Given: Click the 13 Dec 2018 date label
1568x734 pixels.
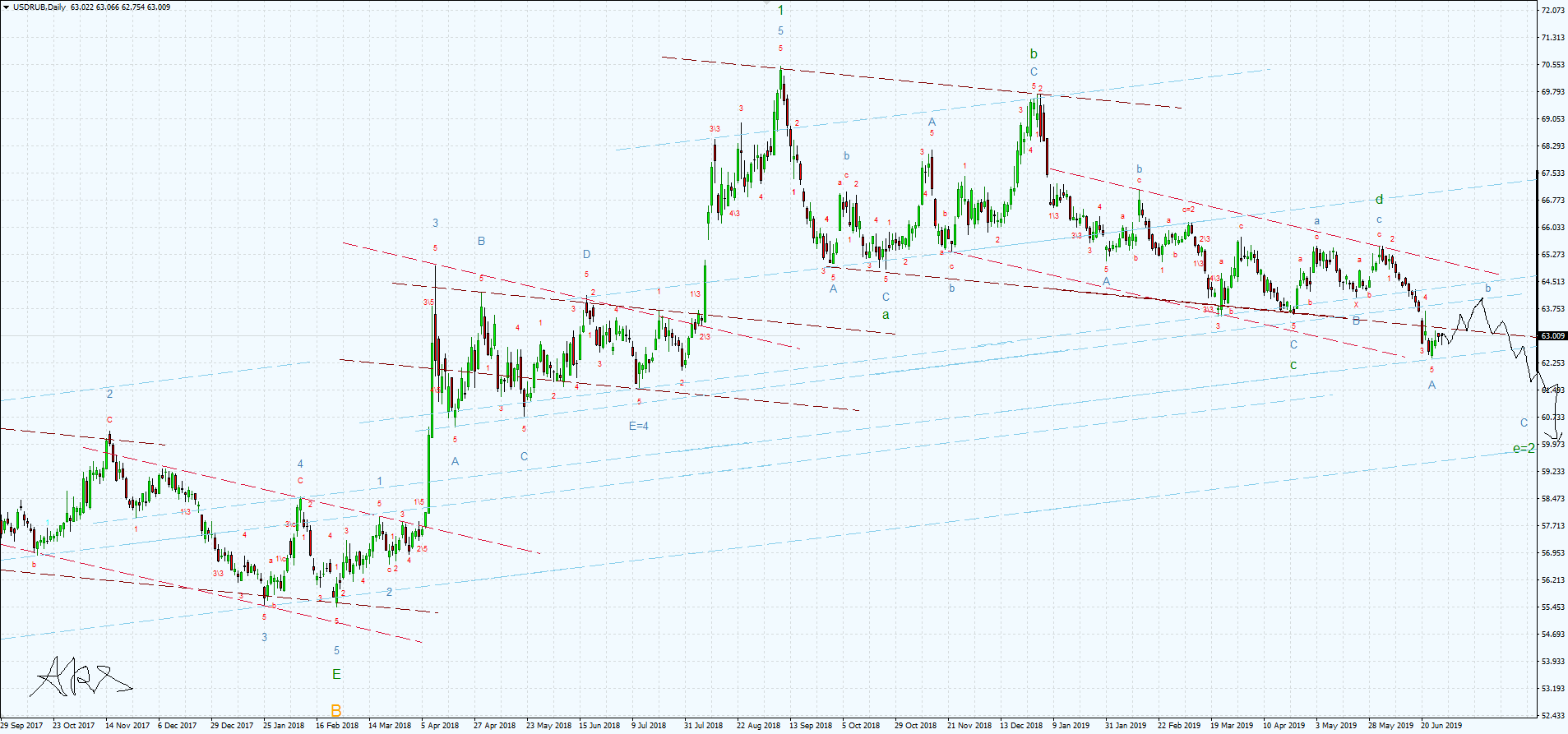Looking at the screenshot, I should (x=1021, y=726).
